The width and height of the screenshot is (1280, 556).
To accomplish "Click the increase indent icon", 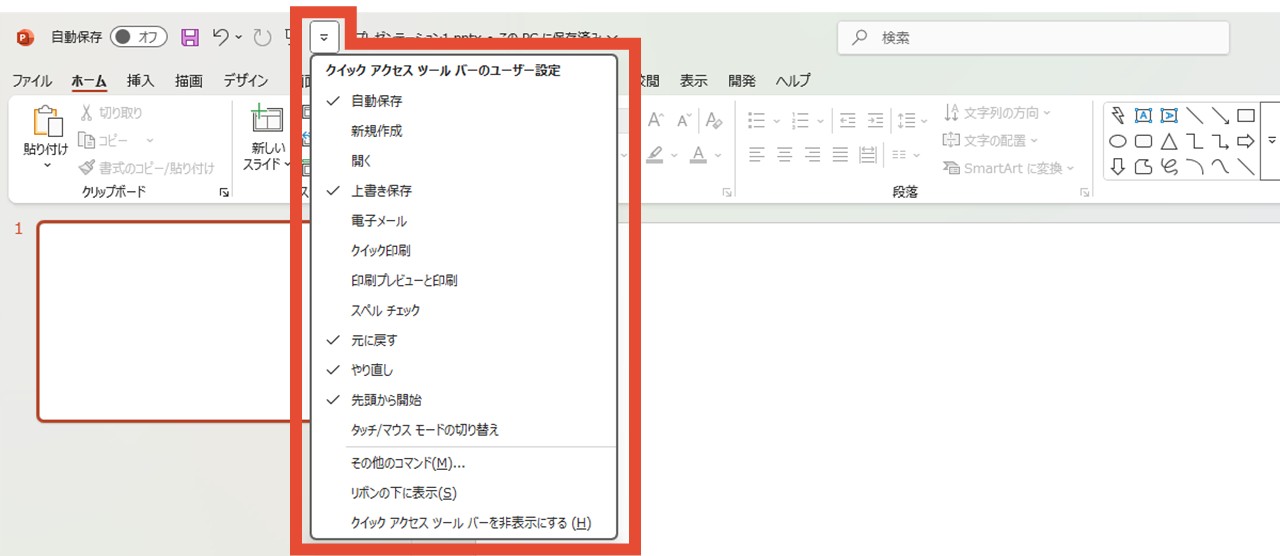I will (875, 120).
